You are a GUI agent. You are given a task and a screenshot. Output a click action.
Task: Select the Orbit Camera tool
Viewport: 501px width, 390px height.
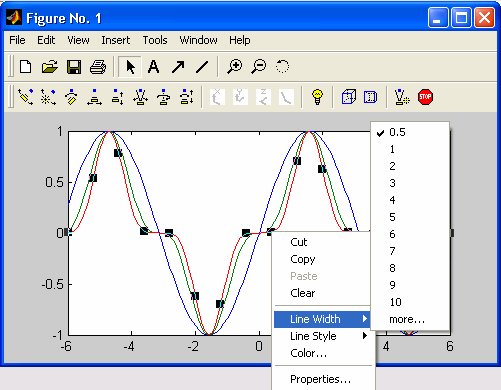tap(25, 97)
